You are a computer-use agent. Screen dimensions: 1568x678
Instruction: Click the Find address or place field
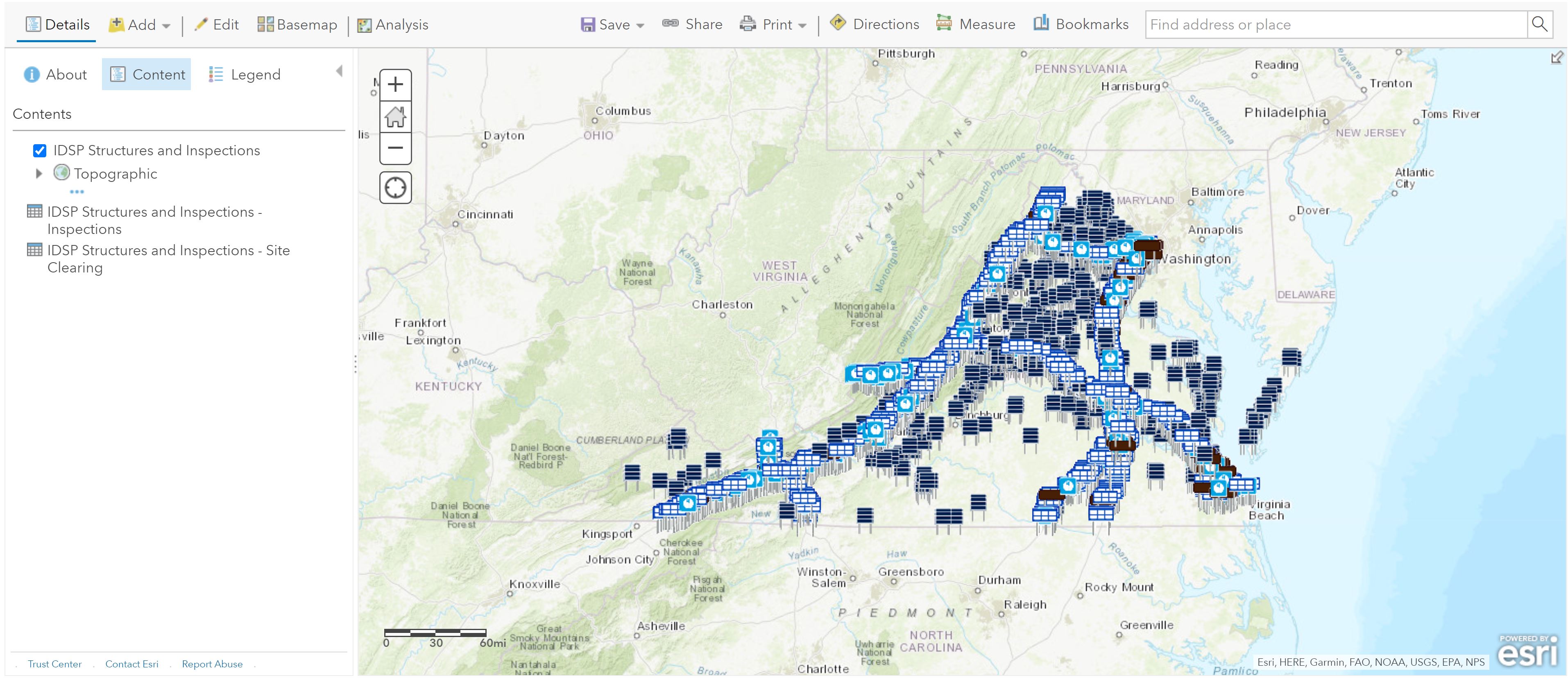pyautogui.click(x=1336, y=24)
